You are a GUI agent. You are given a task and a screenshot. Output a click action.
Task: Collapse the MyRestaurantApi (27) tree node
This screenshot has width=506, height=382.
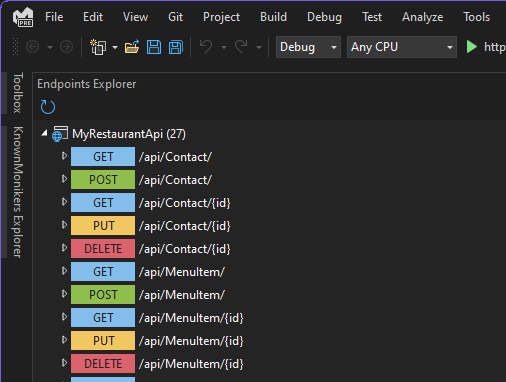[x=44, y=133]
